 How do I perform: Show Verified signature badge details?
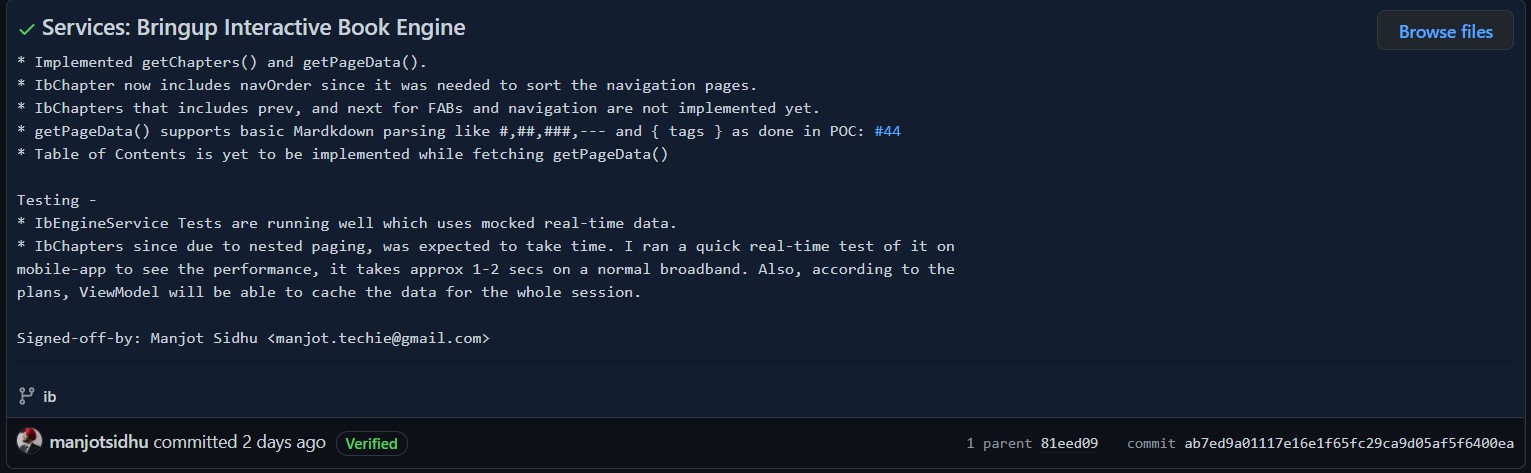371,443
